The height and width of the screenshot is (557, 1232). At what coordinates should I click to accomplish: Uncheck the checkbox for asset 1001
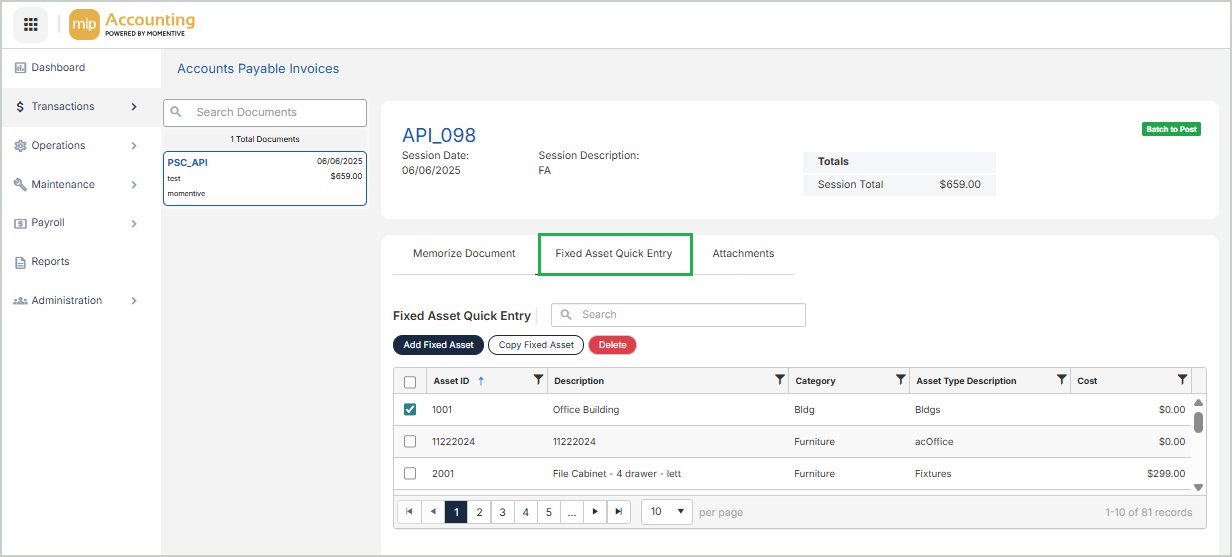coord(410,409)
